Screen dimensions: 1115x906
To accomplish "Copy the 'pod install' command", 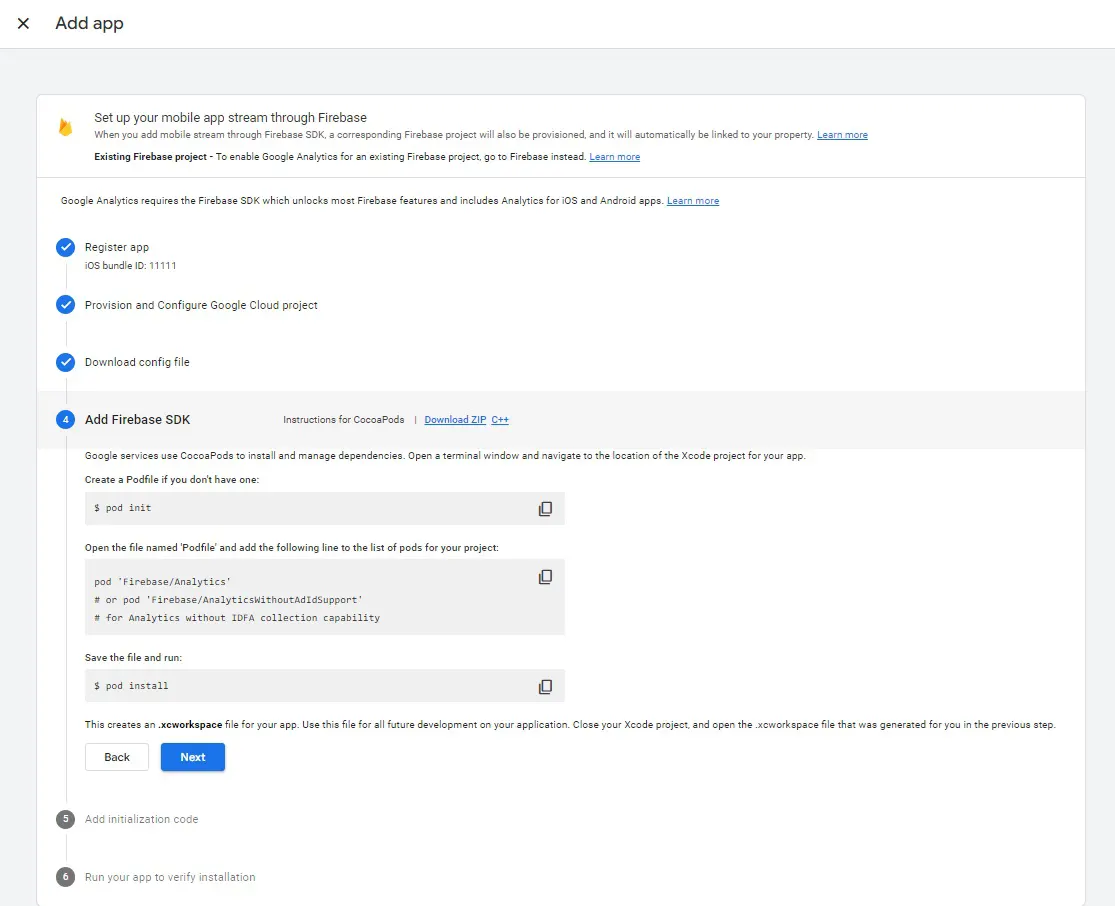I will pyautogui.click(x=545, y=686).
